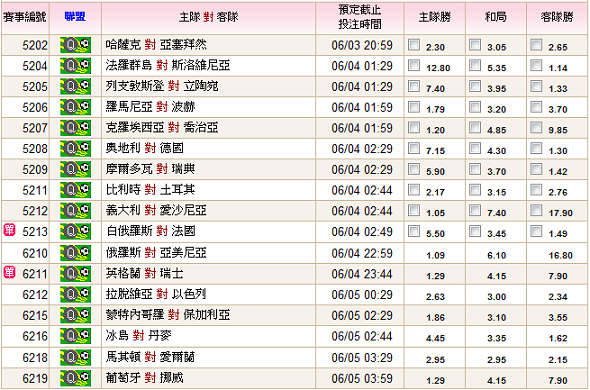Tick away win 1.14 checkbox for match 5204

point(536,66)
